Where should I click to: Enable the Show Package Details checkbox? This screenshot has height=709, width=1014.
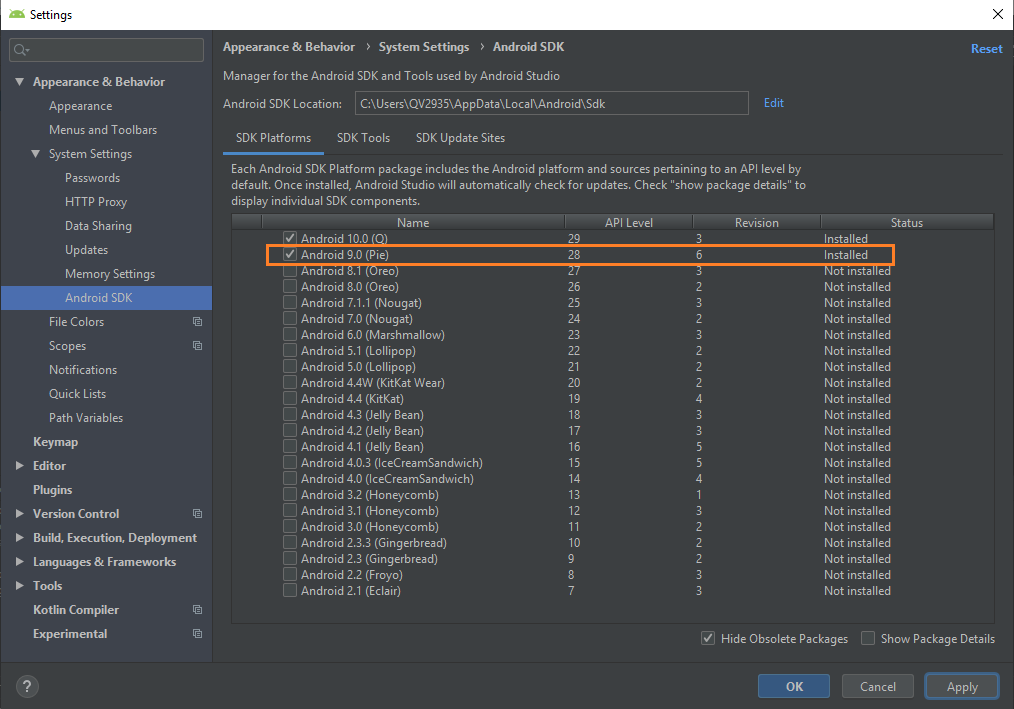coord(868,639)
